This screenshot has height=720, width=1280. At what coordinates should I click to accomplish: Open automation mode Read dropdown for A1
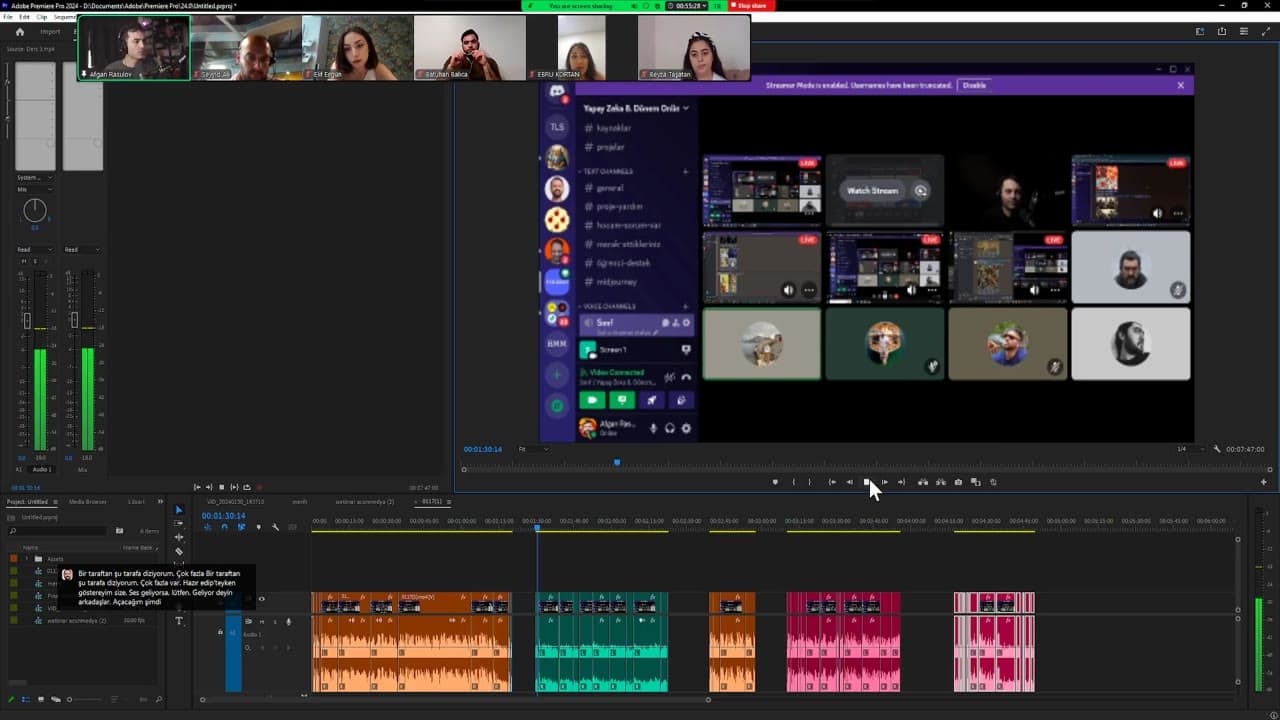click(37, 250)
